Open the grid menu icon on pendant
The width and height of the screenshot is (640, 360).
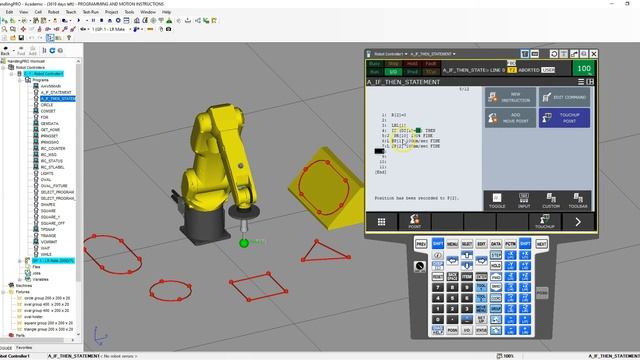(382, 222)
